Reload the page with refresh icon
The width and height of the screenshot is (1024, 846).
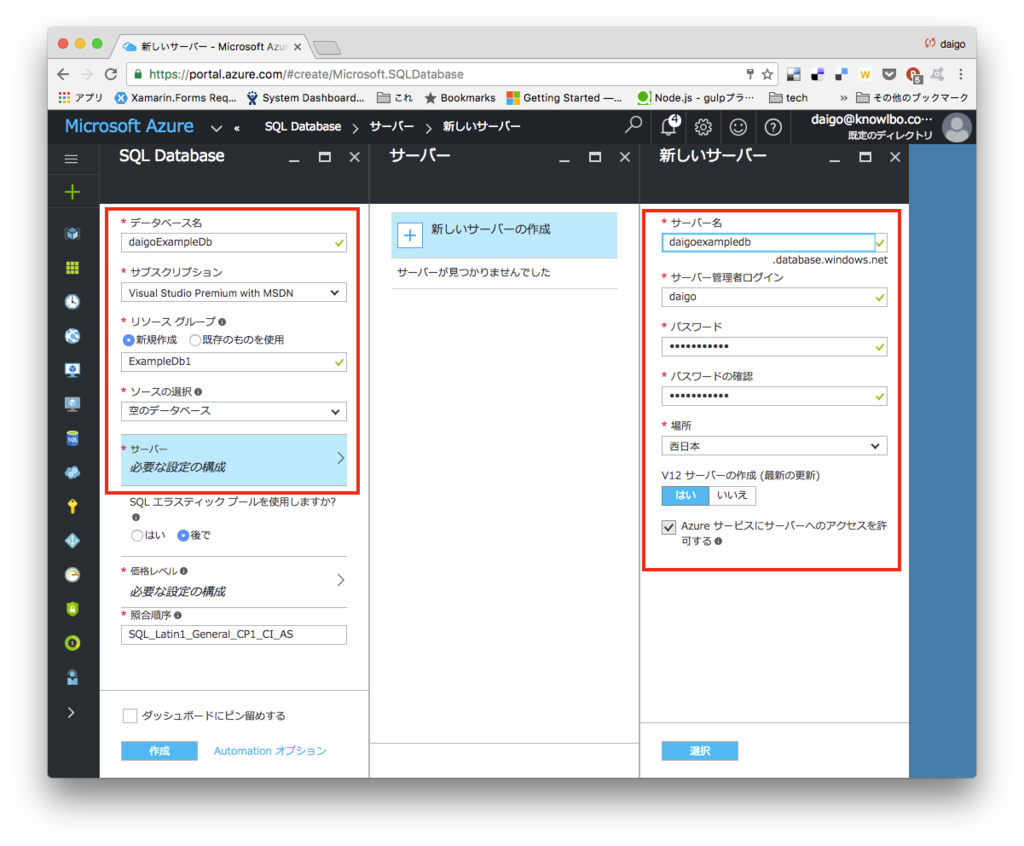(111, 74)
